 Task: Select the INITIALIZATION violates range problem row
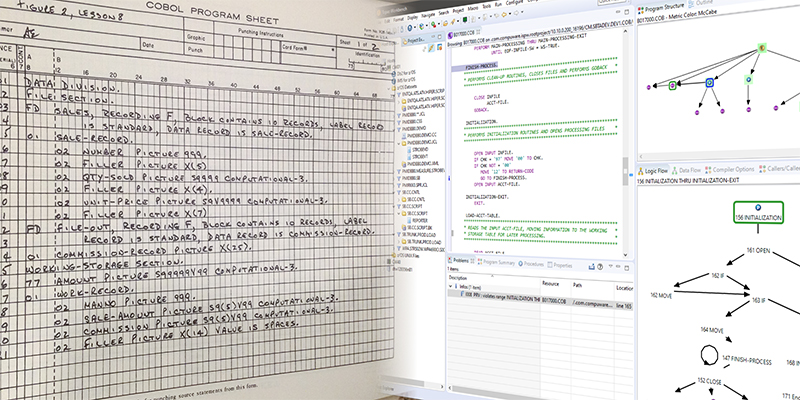540,298
